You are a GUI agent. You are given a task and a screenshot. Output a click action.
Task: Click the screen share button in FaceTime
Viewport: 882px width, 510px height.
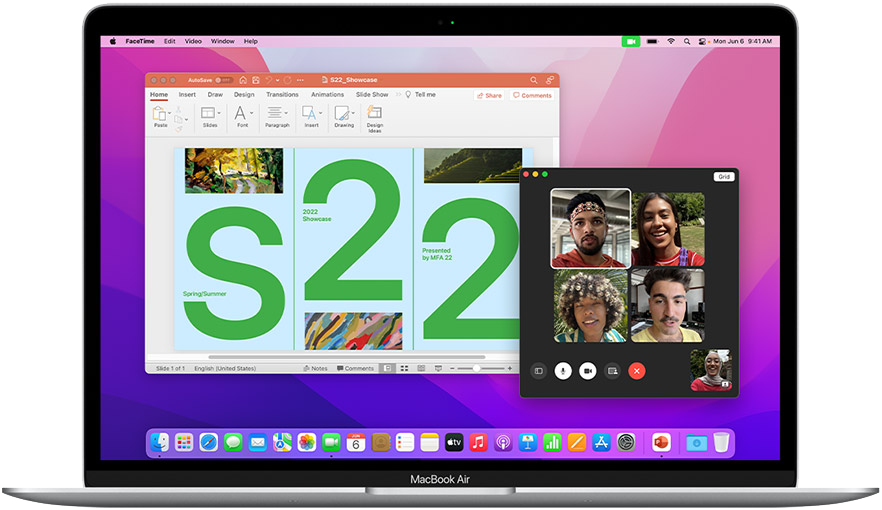[x=613, y=371]
